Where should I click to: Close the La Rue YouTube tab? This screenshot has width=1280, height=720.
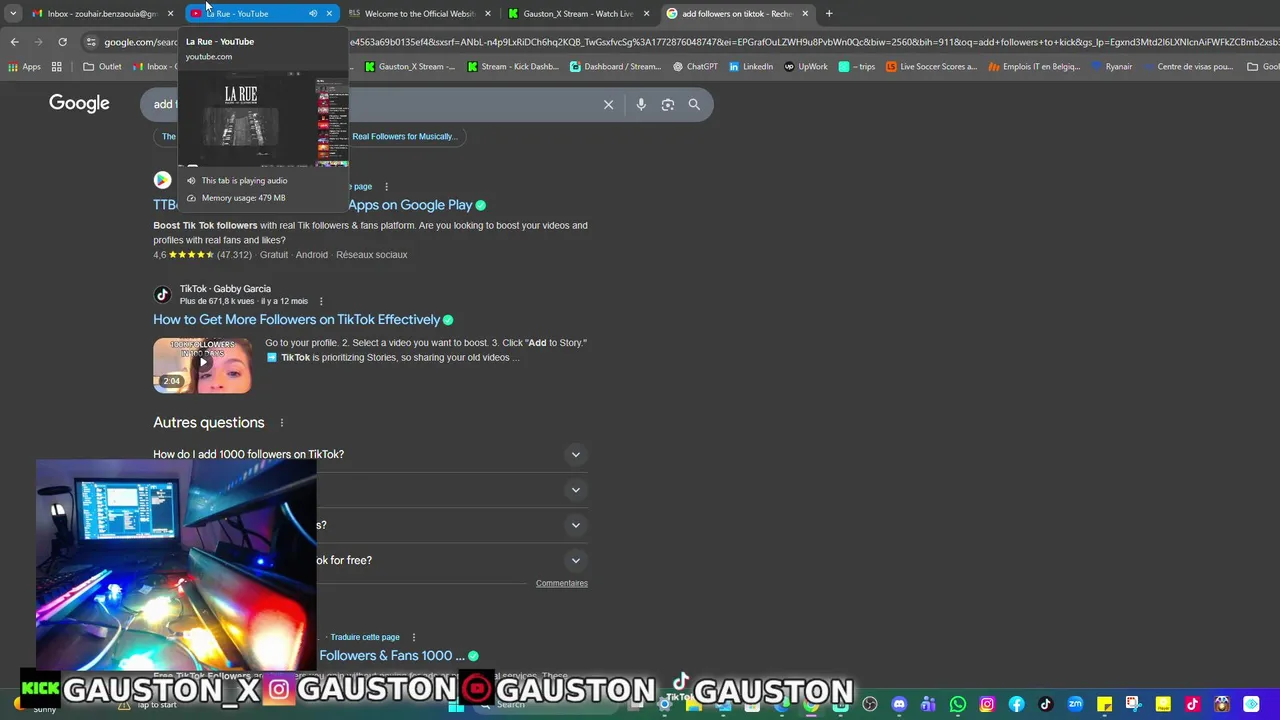(329, 14)
